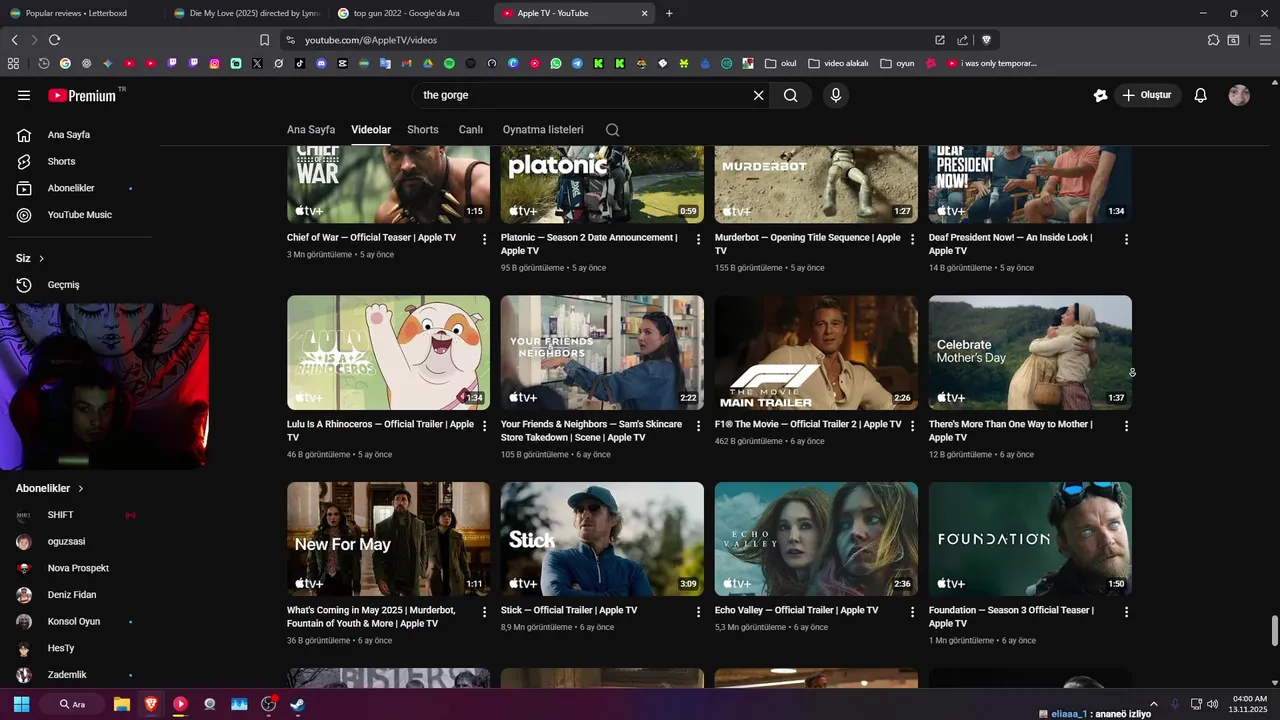The image size is (1280, 720).
Task: Switch to Canlı channel tab
Action: 471,130
